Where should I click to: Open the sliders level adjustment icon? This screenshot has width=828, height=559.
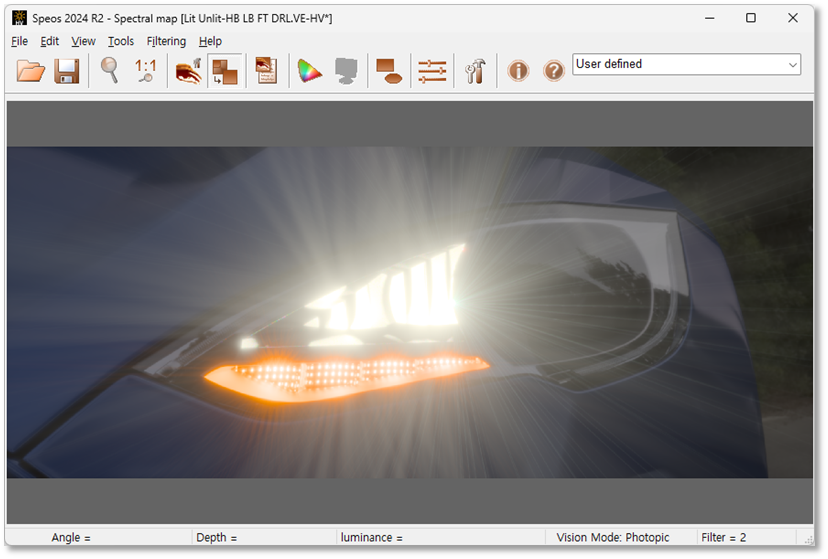tap(432, 70)
